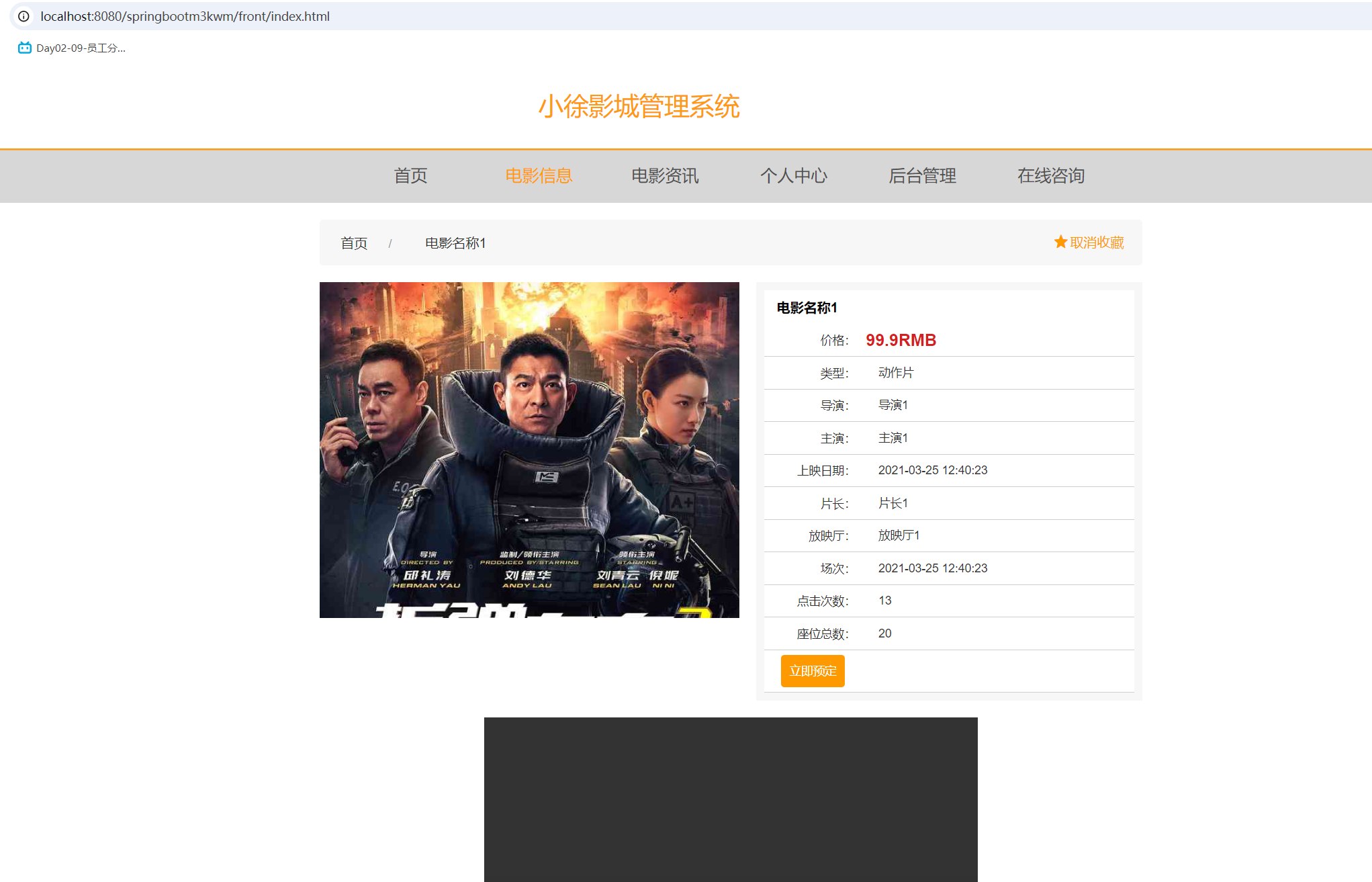Click the browser address bar URL

[x=185, y=16]
